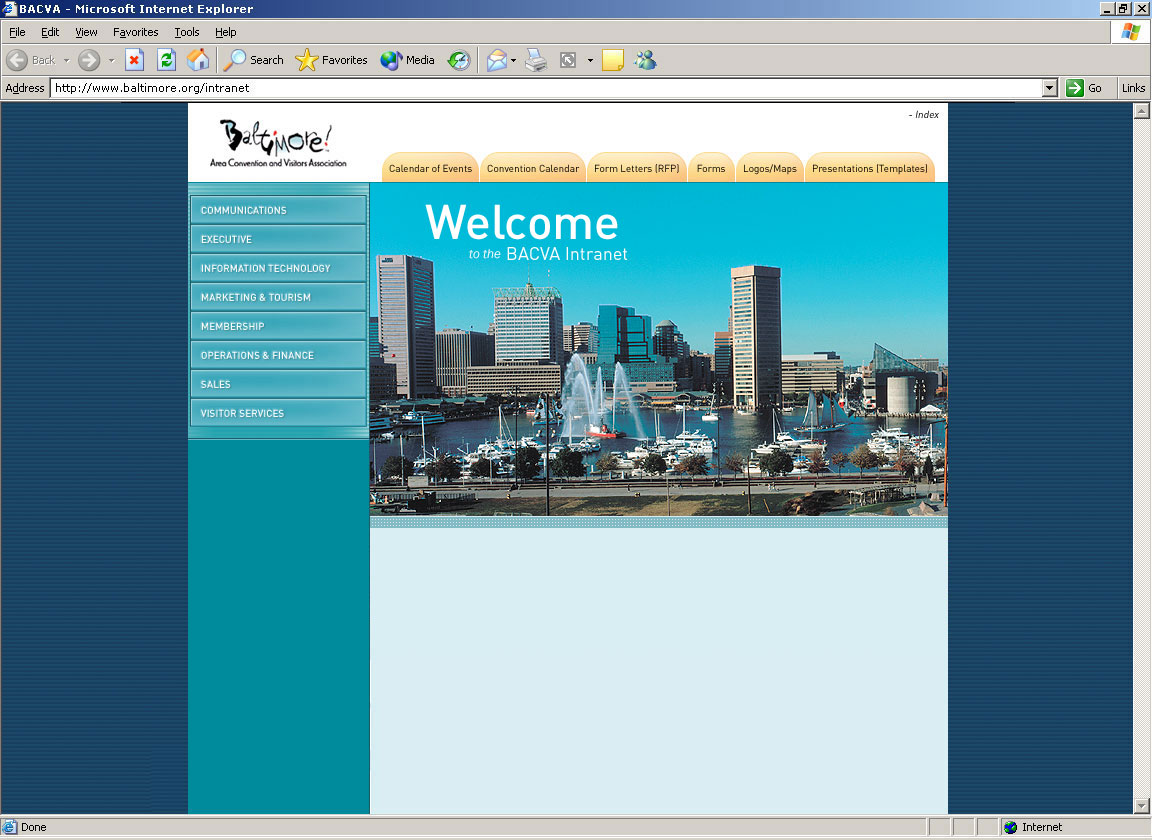
Task: Open the Form Letters (RFP) tab
Action: [636, 168]
